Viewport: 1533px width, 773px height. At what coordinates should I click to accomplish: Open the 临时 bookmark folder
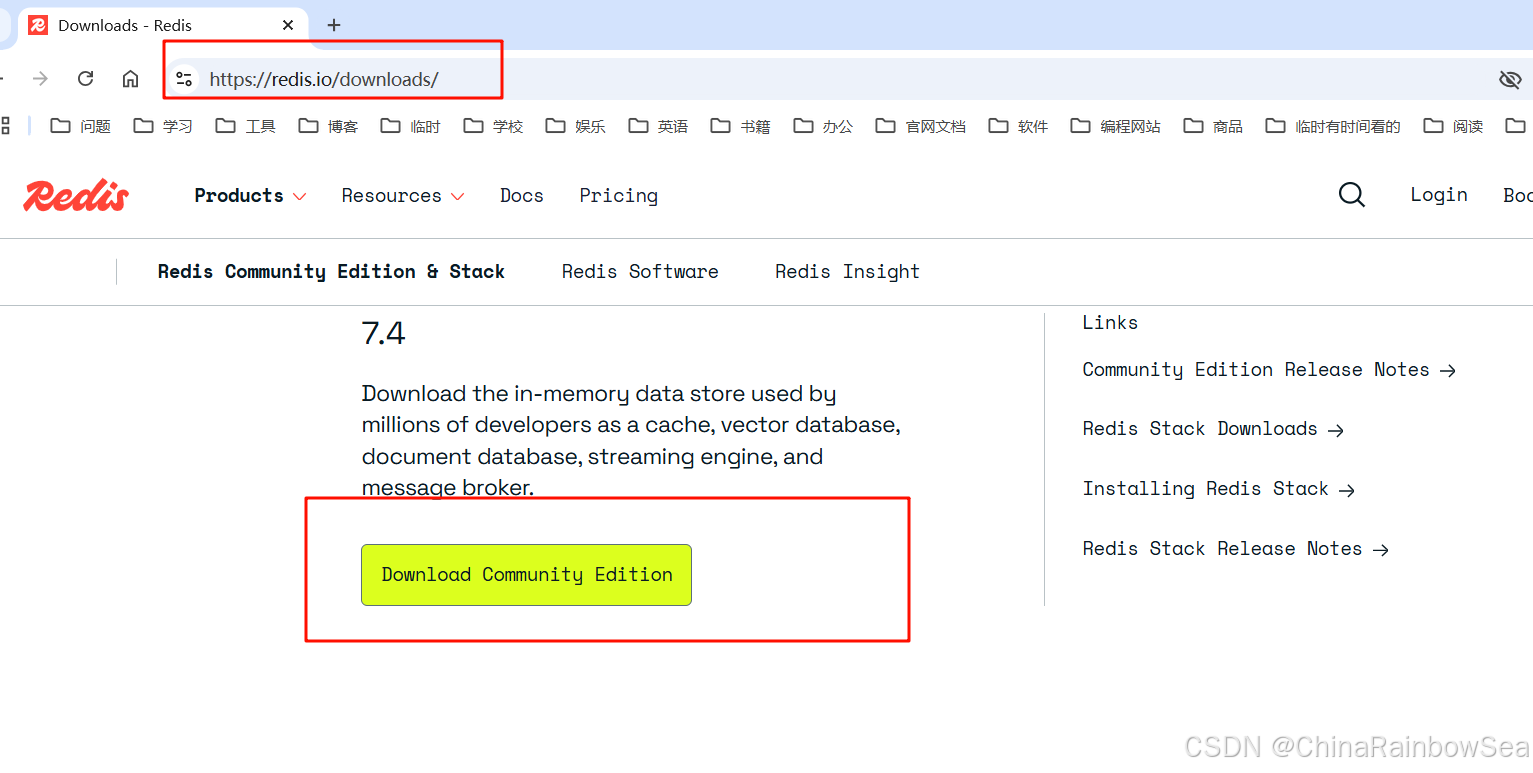tap(411, 126)
